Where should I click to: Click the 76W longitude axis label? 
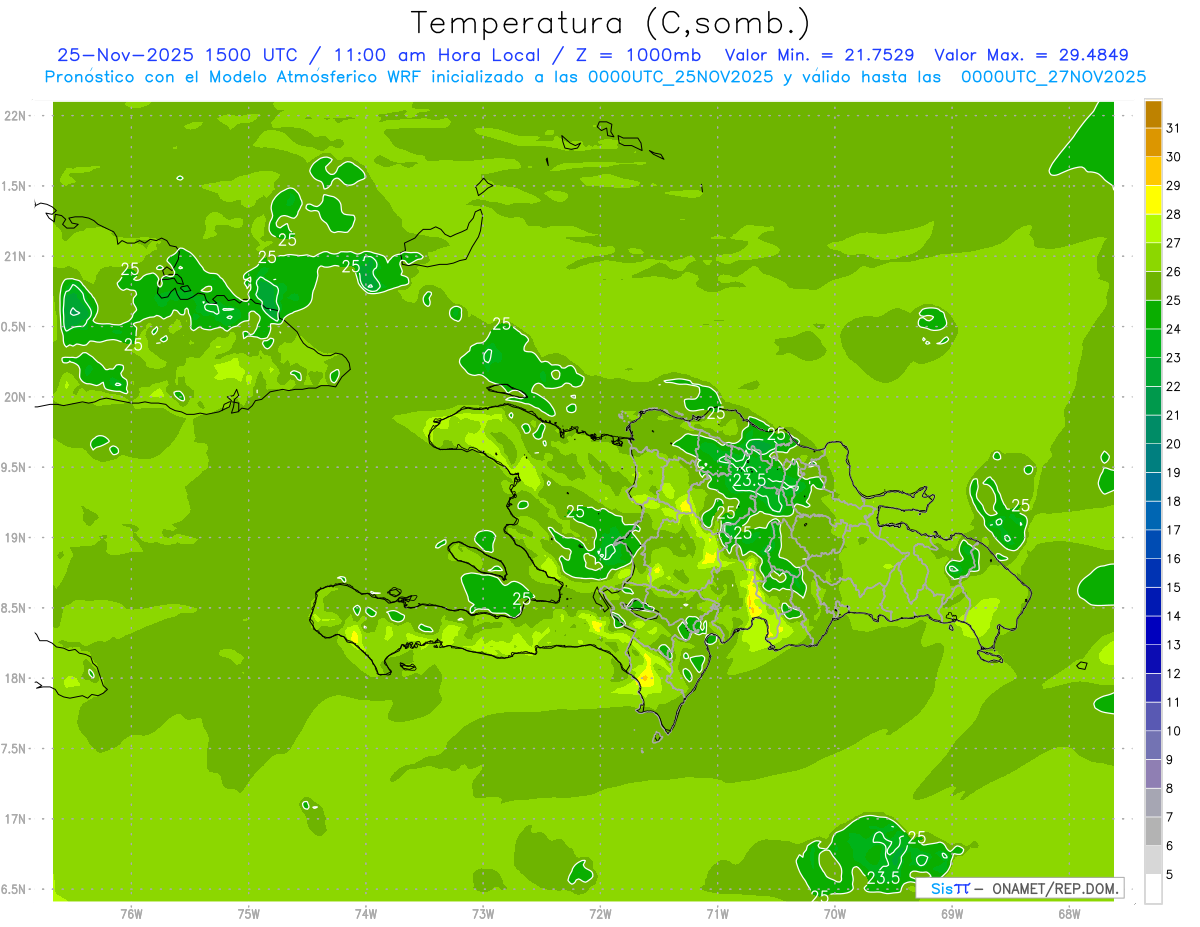point(131,913)
